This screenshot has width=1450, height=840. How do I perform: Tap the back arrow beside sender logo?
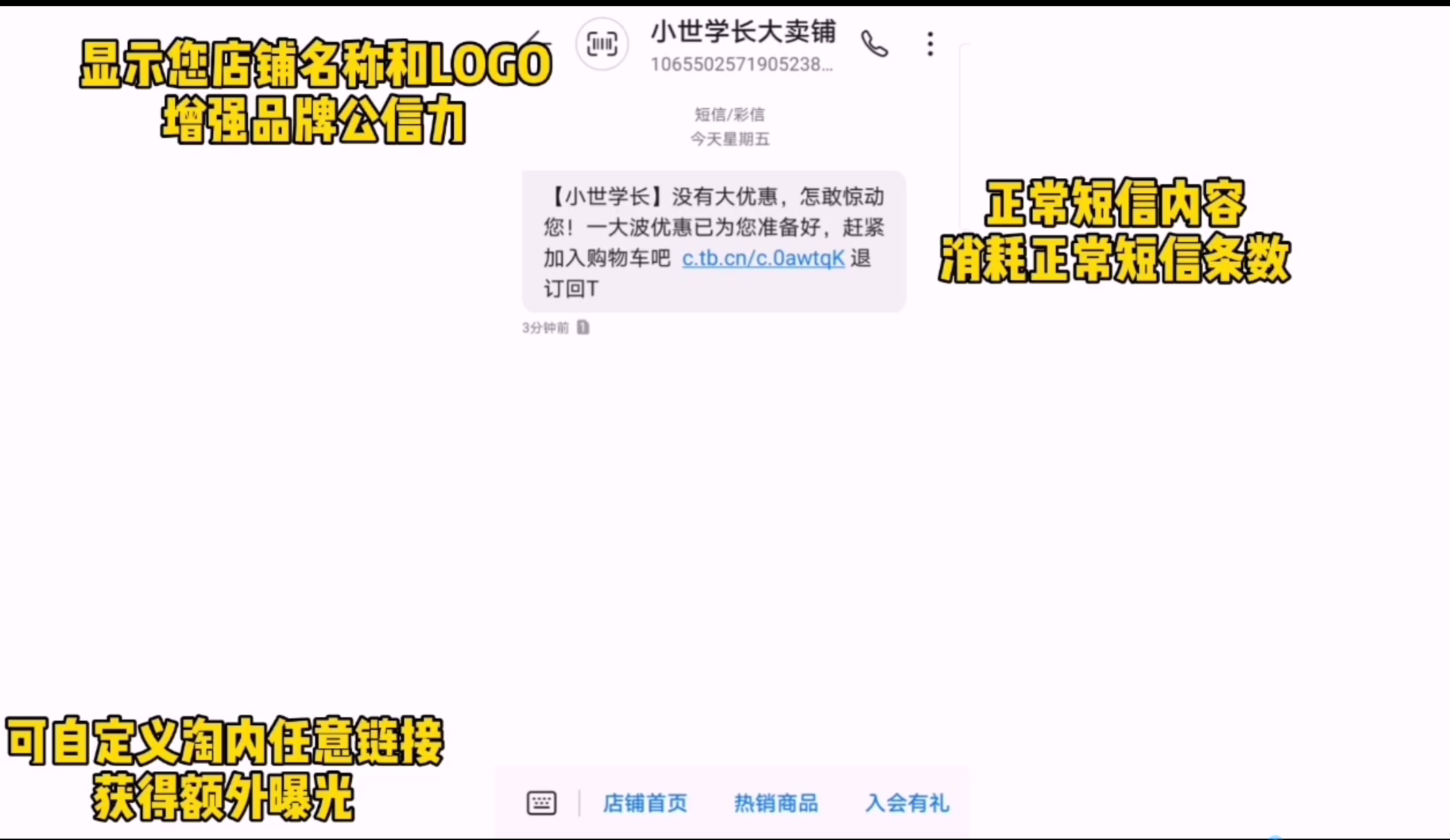539,42
